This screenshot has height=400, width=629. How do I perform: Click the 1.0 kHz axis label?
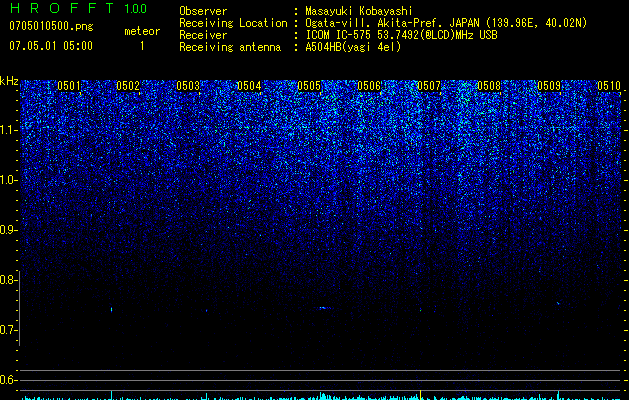[x=9, y=180]
